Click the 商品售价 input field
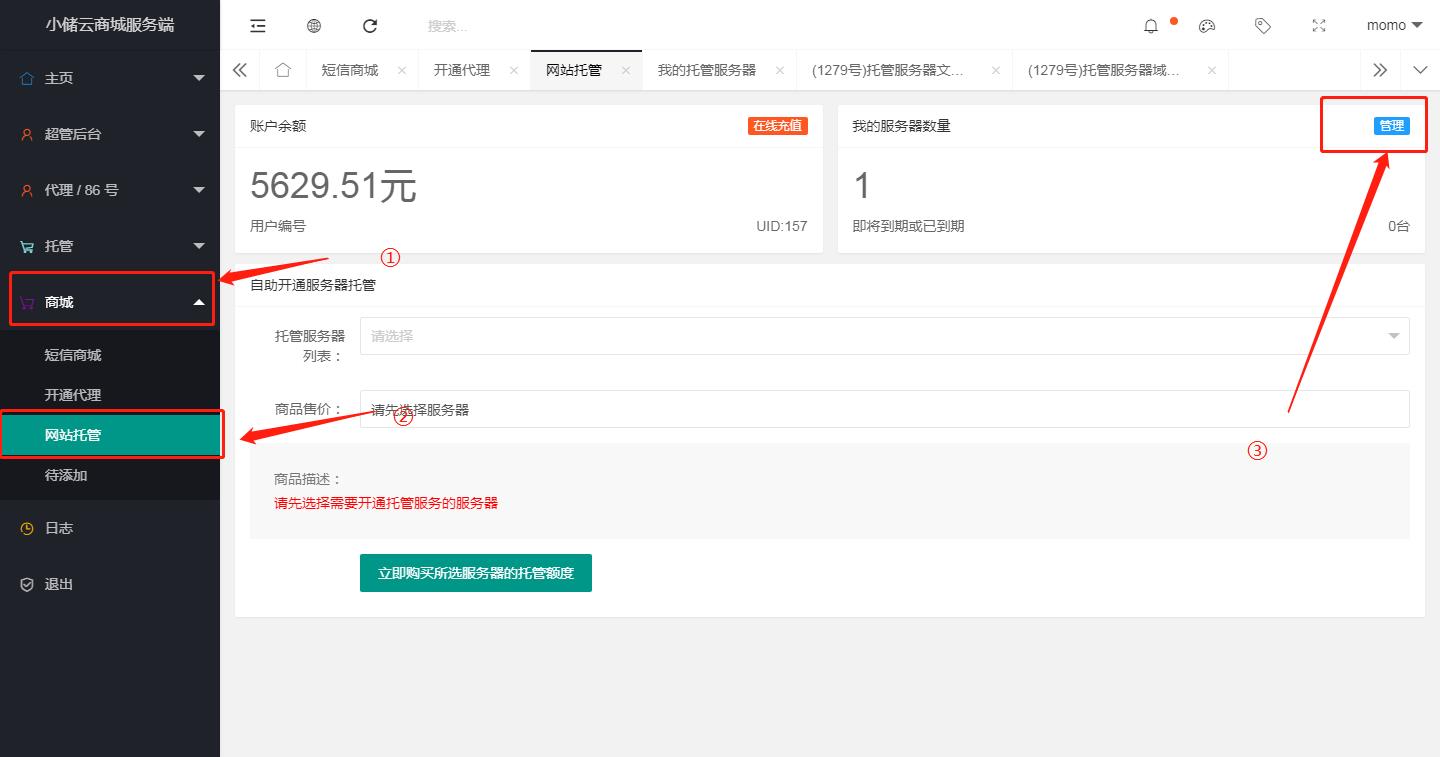This screenshot has height=757, width=1440. (x=885, y=409)
